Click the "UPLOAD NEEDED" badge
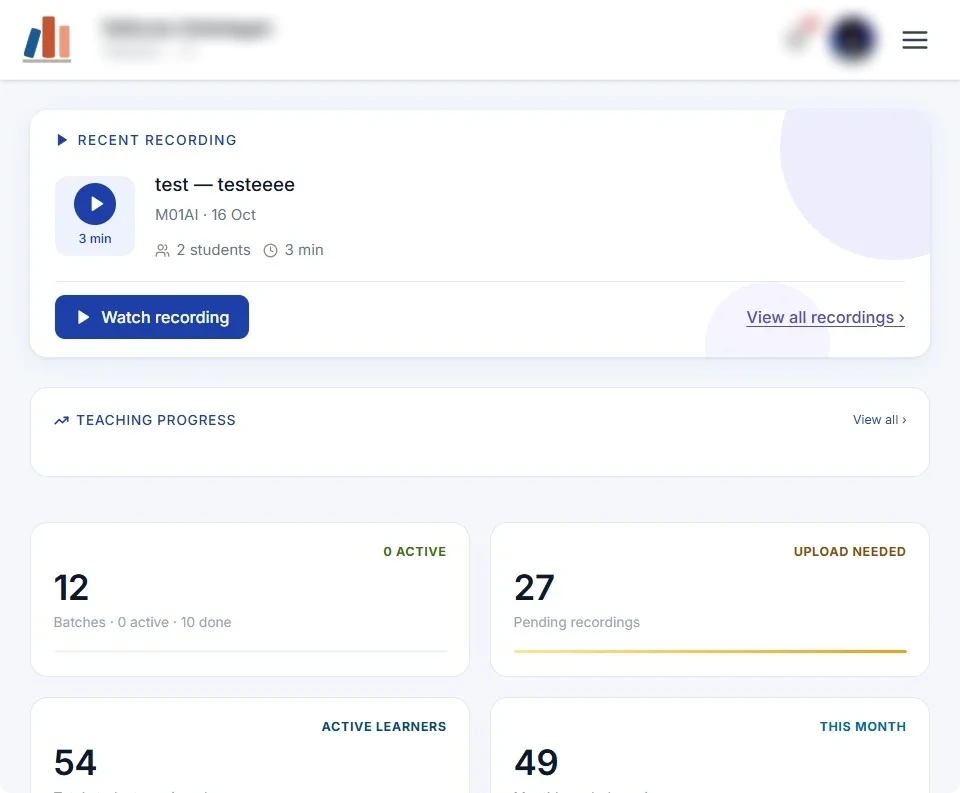Viewport: 960px width, 793px height. coord(849,552)
